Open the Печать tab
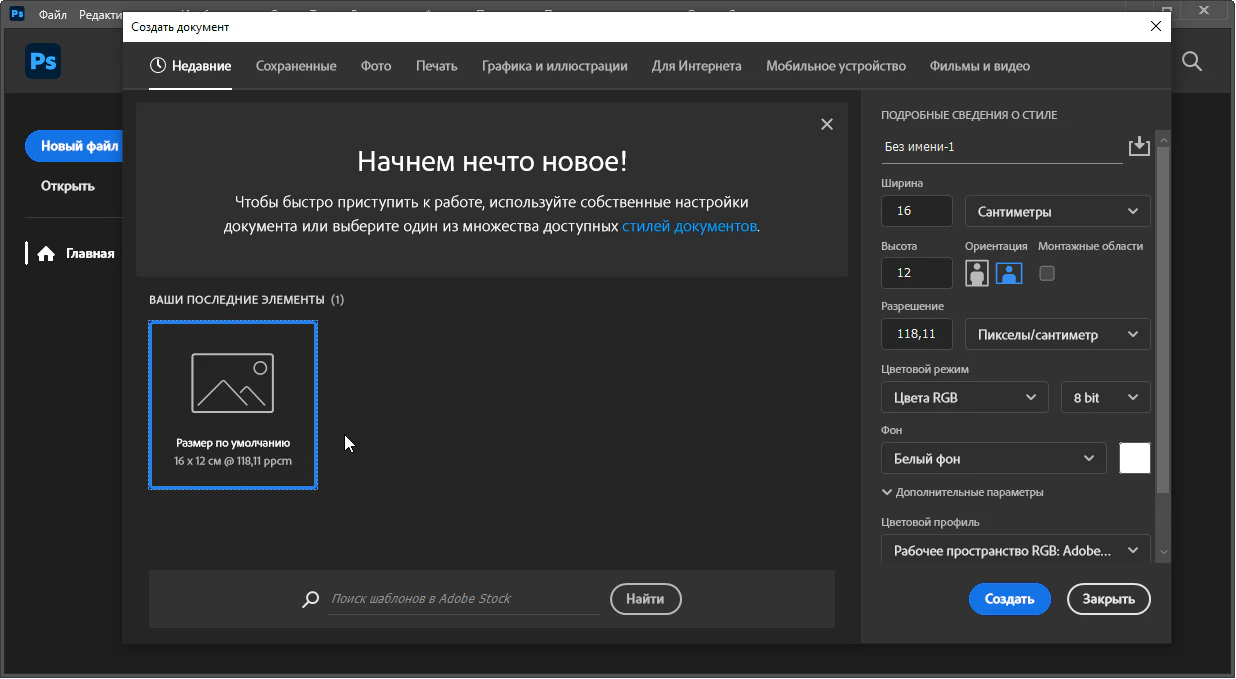 point(436,66)
